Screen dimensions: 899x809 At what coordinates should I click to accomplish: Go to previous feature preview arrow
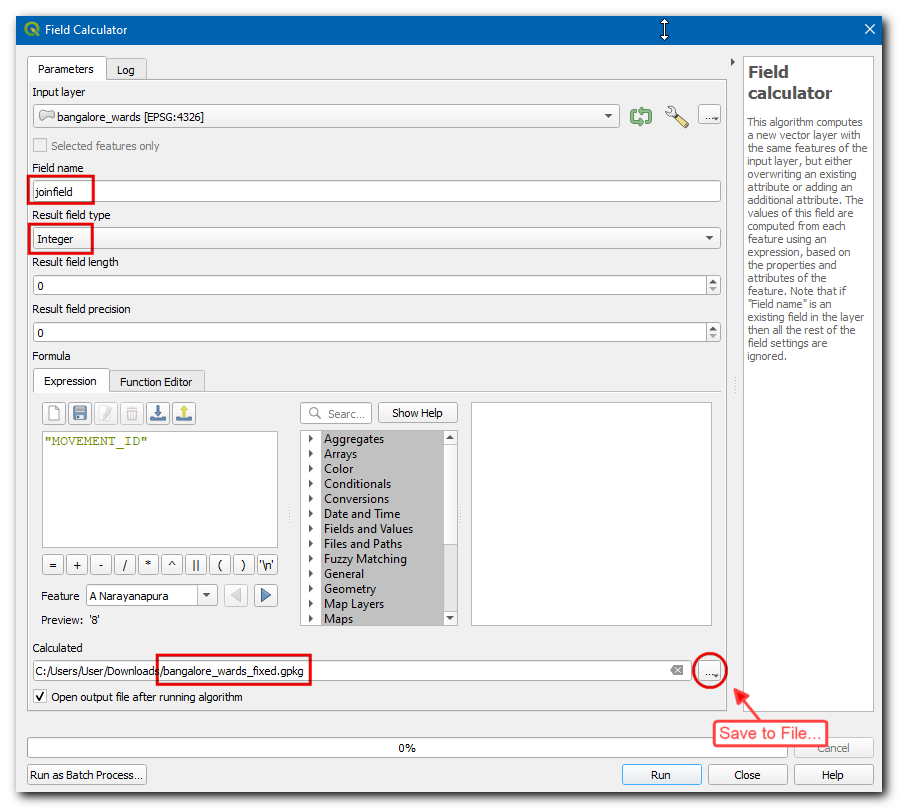coord(236,596)
